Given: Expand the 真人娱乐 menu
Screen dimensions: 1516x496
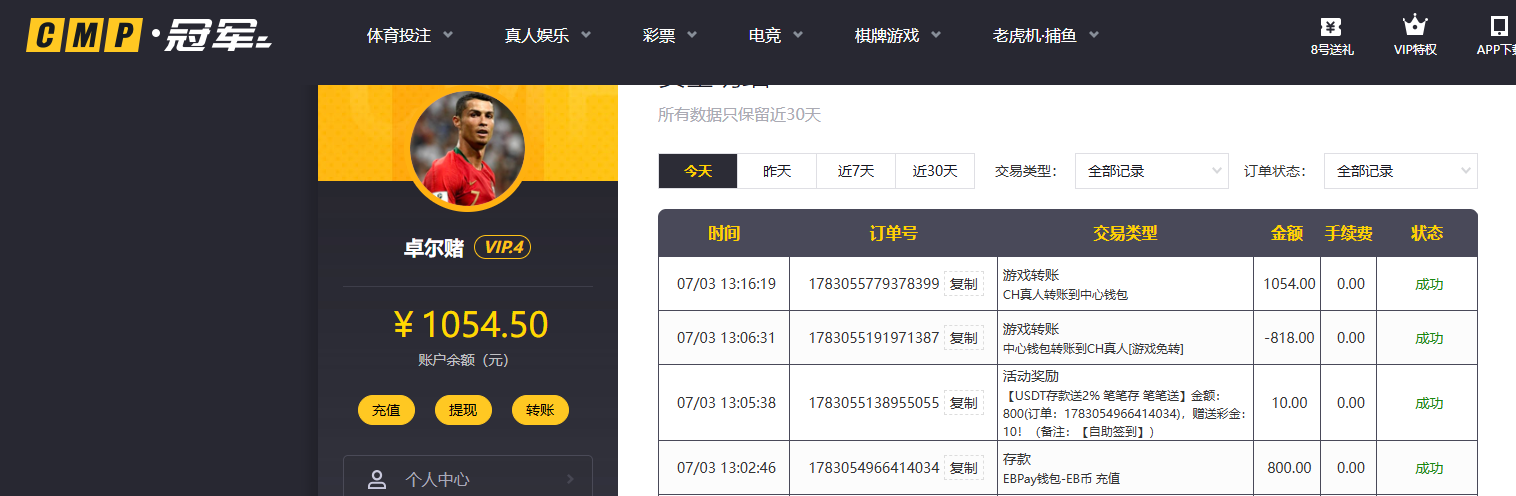Looking at the screenshot, I should pos(548,36).
